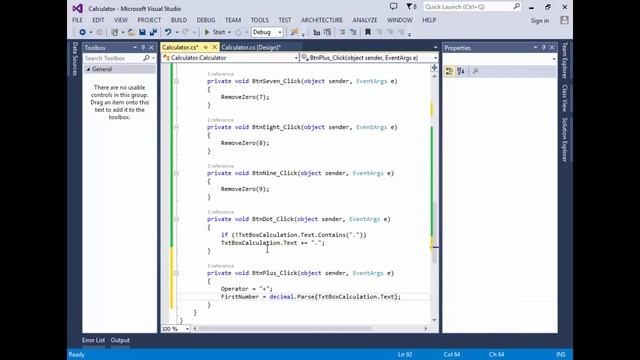Click the editor split handle above scrollbar

pos(434,68)
